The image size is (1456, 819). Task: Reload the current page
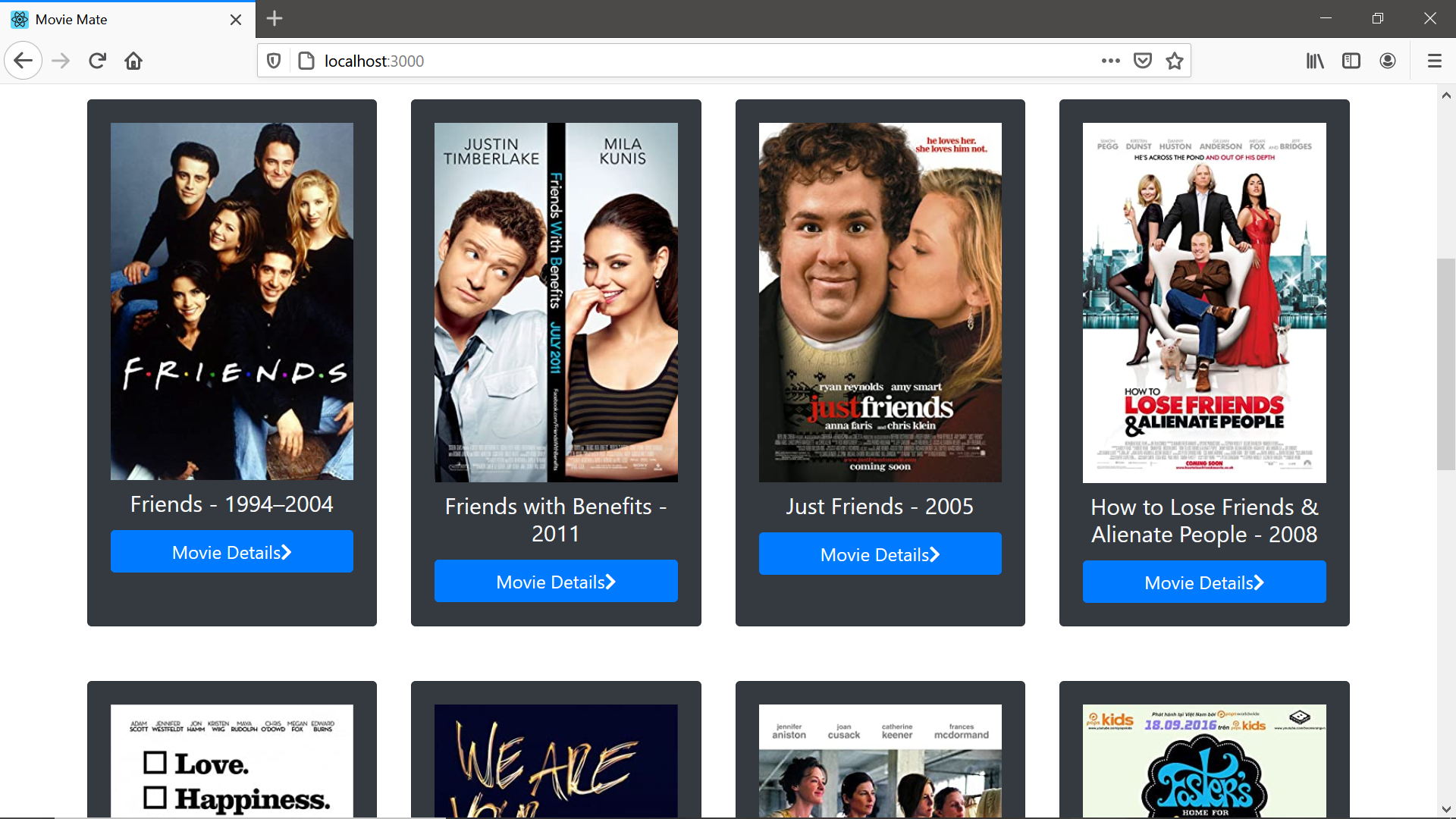pyautogui.click(x=97, y=61)
